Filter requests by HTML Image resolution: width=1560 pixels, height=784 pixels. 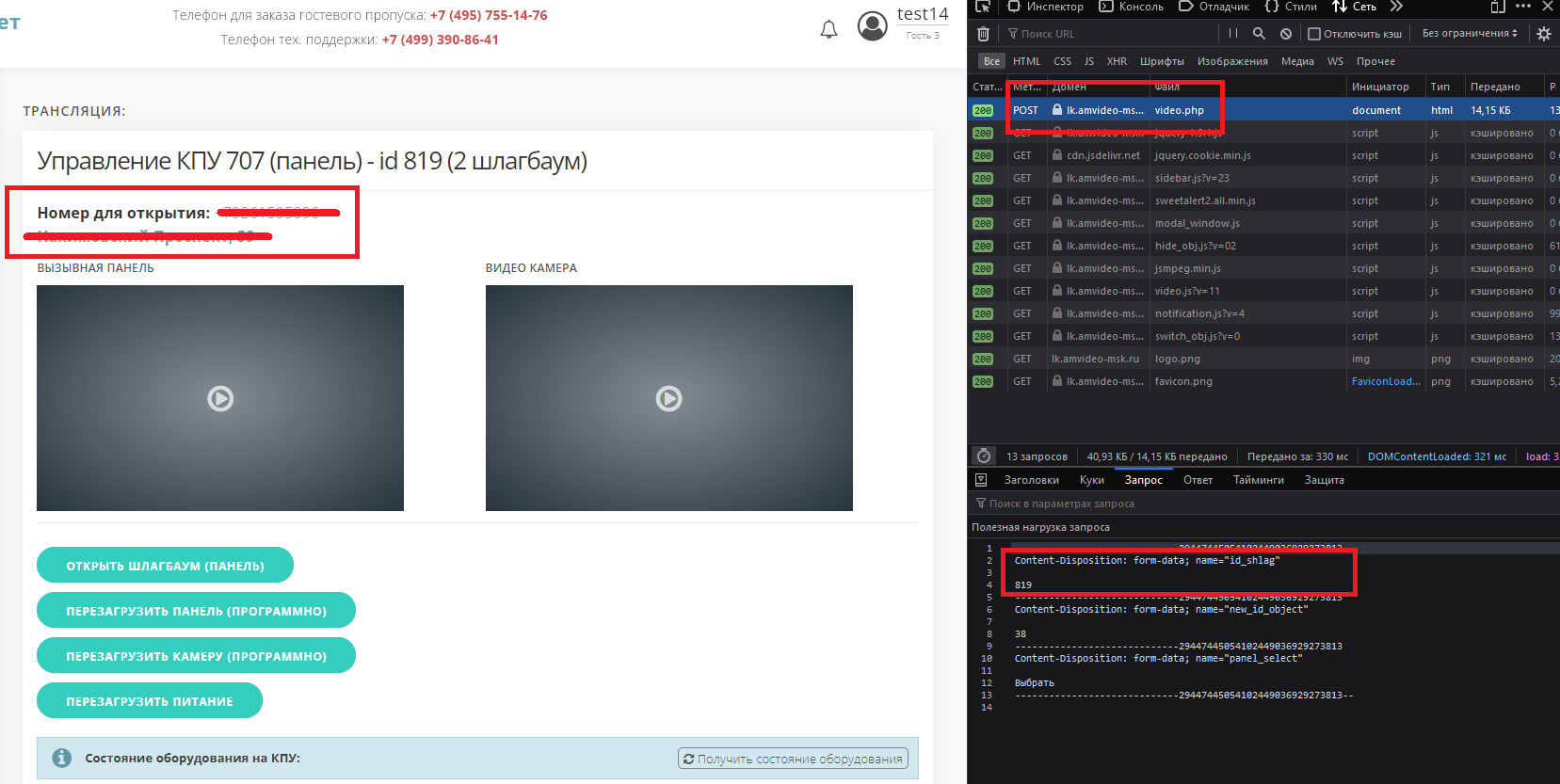coord(1027,61)
